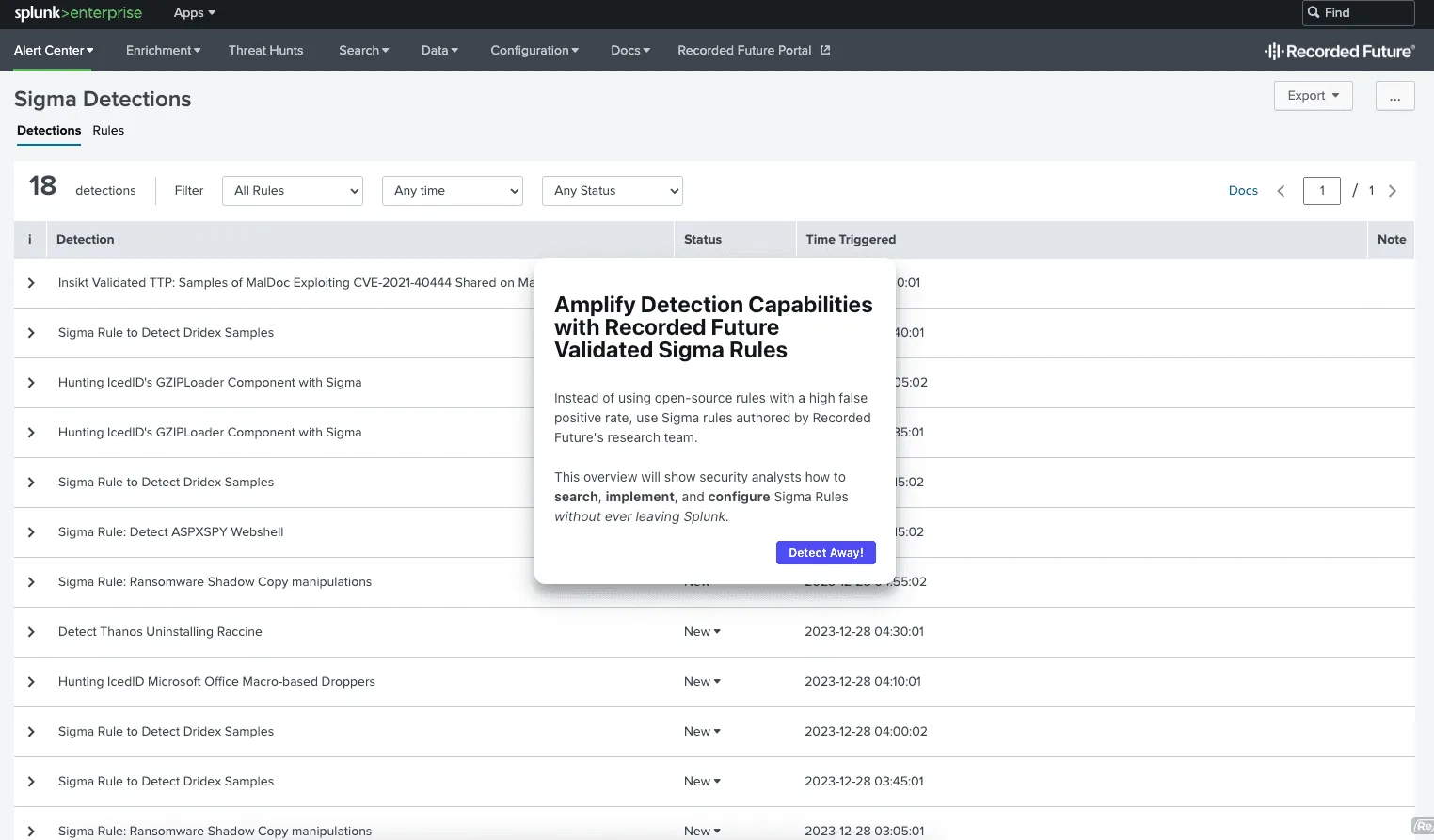Open the Any Status filter dropdown
Image resolution: width=1434 pixels, height=840 pixels.
pyautogui.click(x=613, y=191)
